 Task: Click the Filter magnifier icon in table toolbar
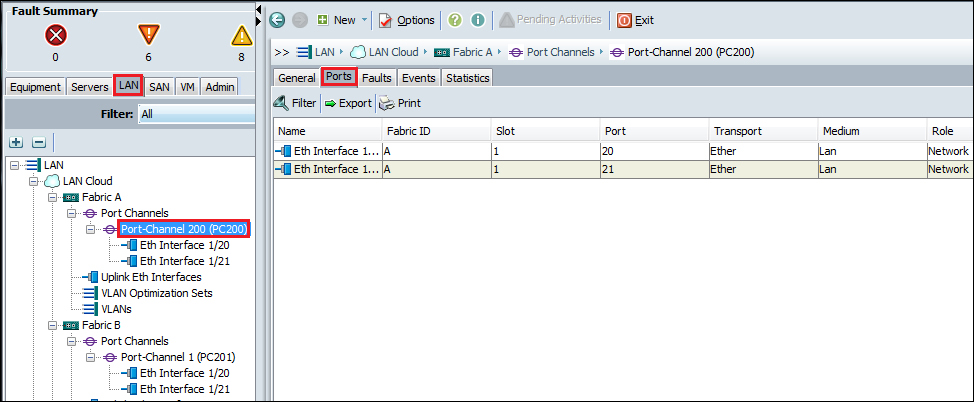coord(281,103)
